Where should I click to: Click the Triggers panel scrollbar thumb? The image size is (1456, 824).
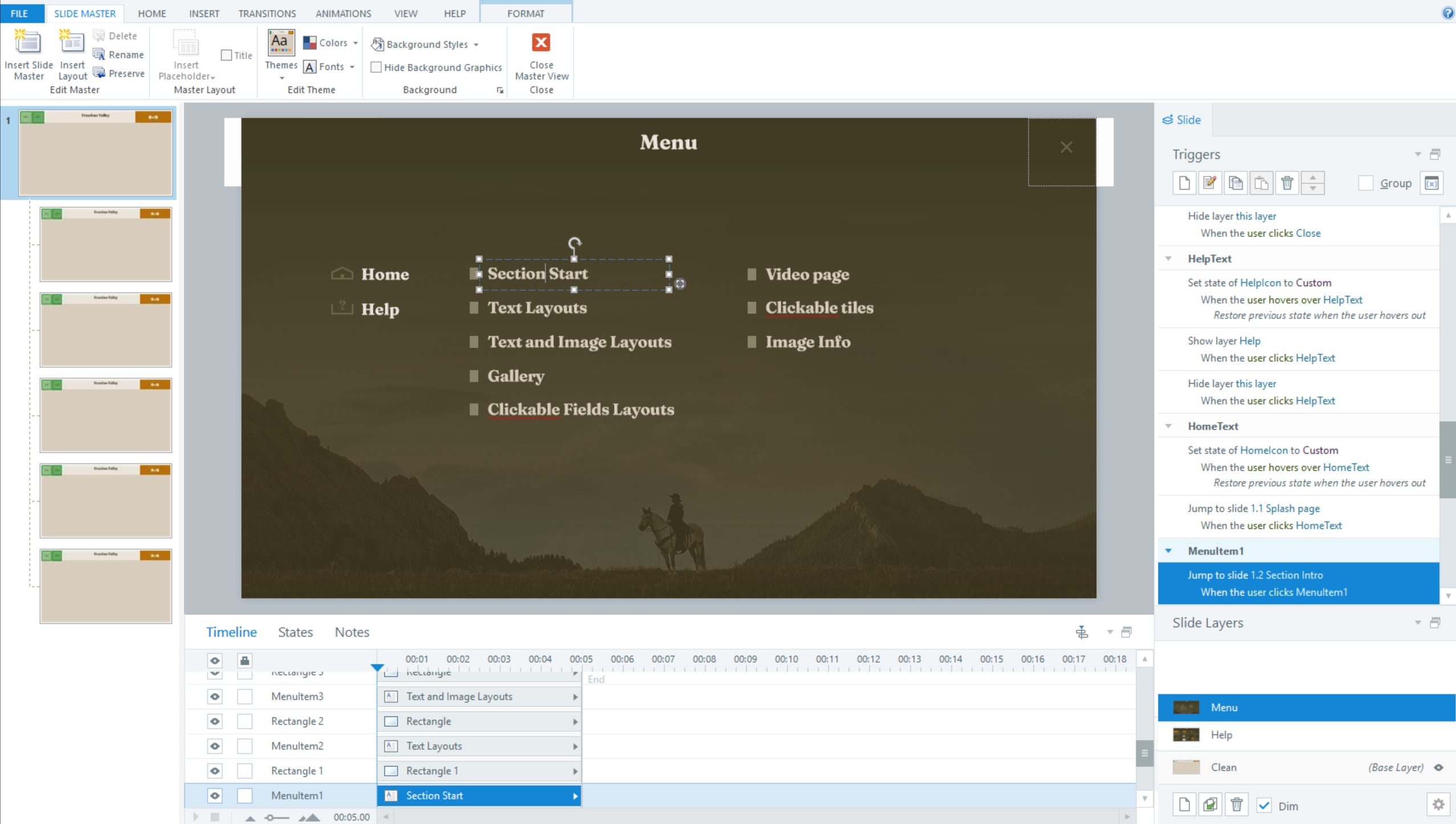click(1448, 459)
